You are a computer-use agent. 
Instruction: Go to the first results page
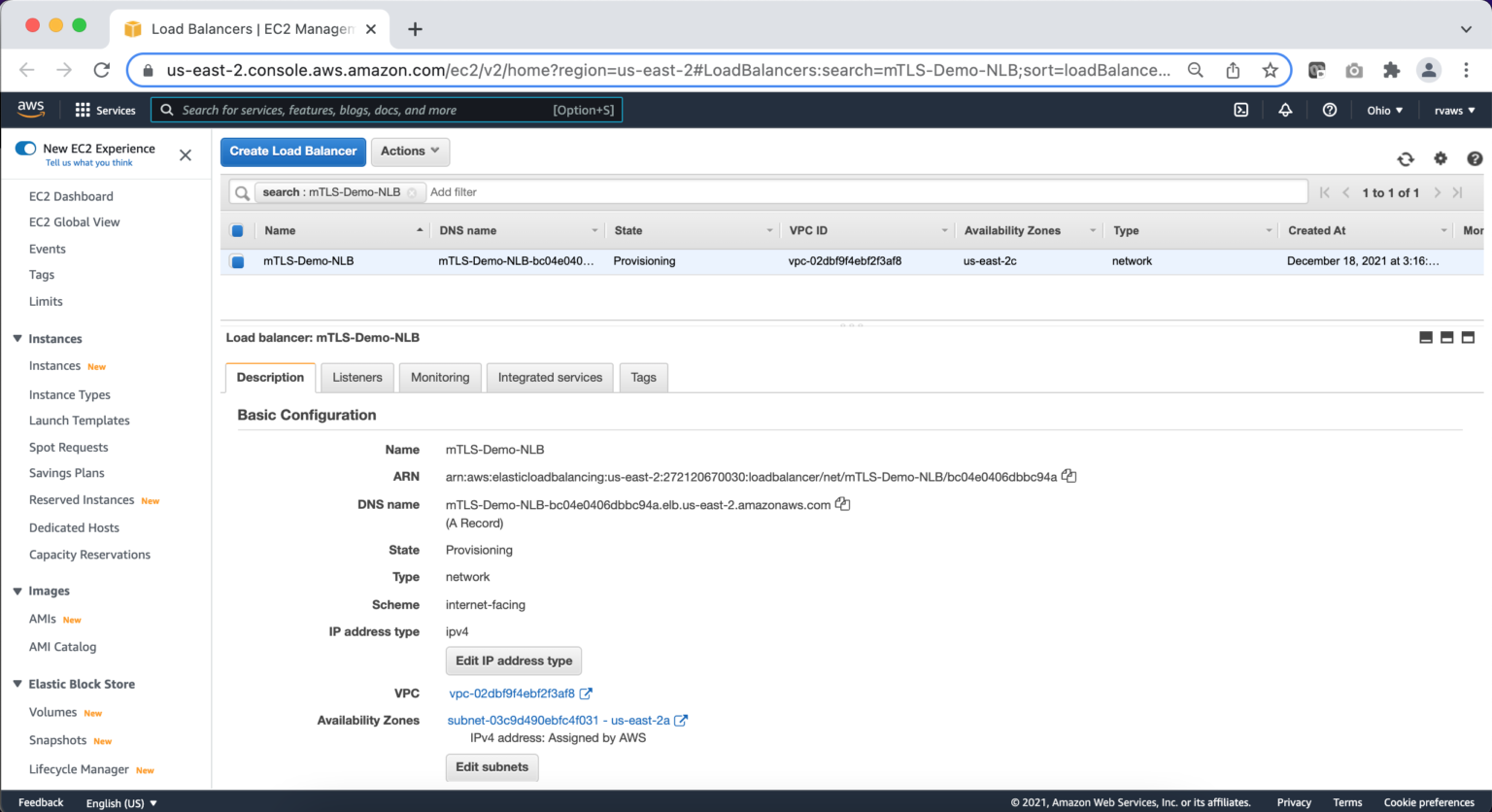[1325, 192]
